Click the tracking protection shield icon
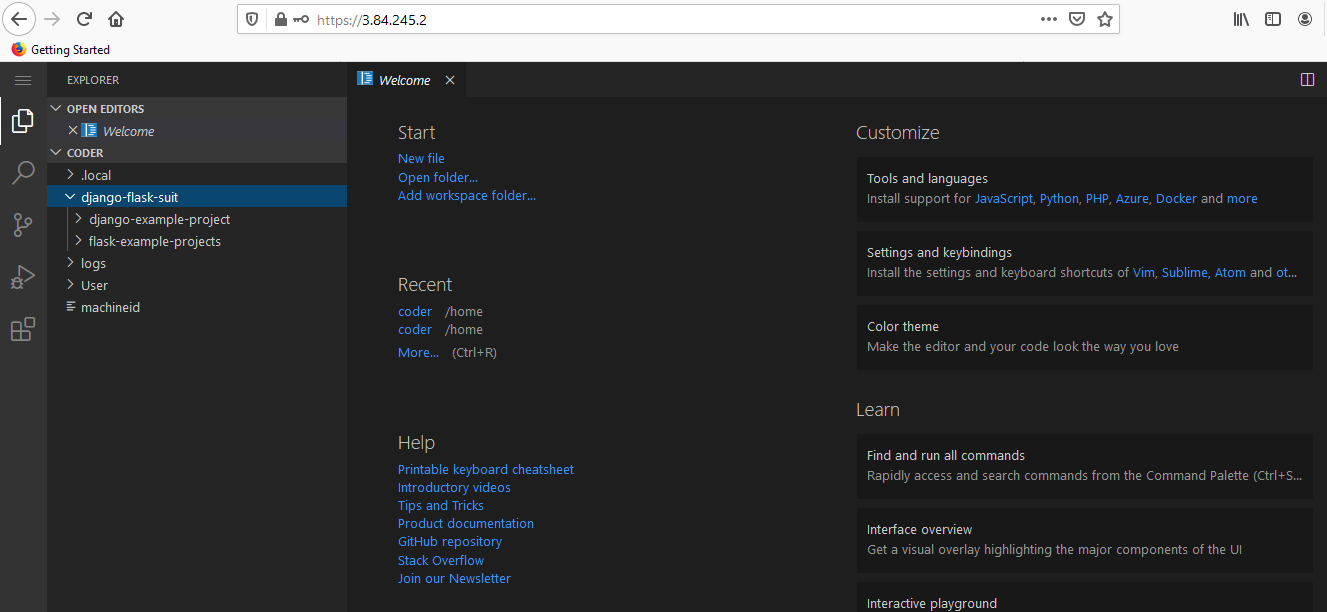Image resolution: width=1327 pixels, height=612 pixels. (252, 19)
